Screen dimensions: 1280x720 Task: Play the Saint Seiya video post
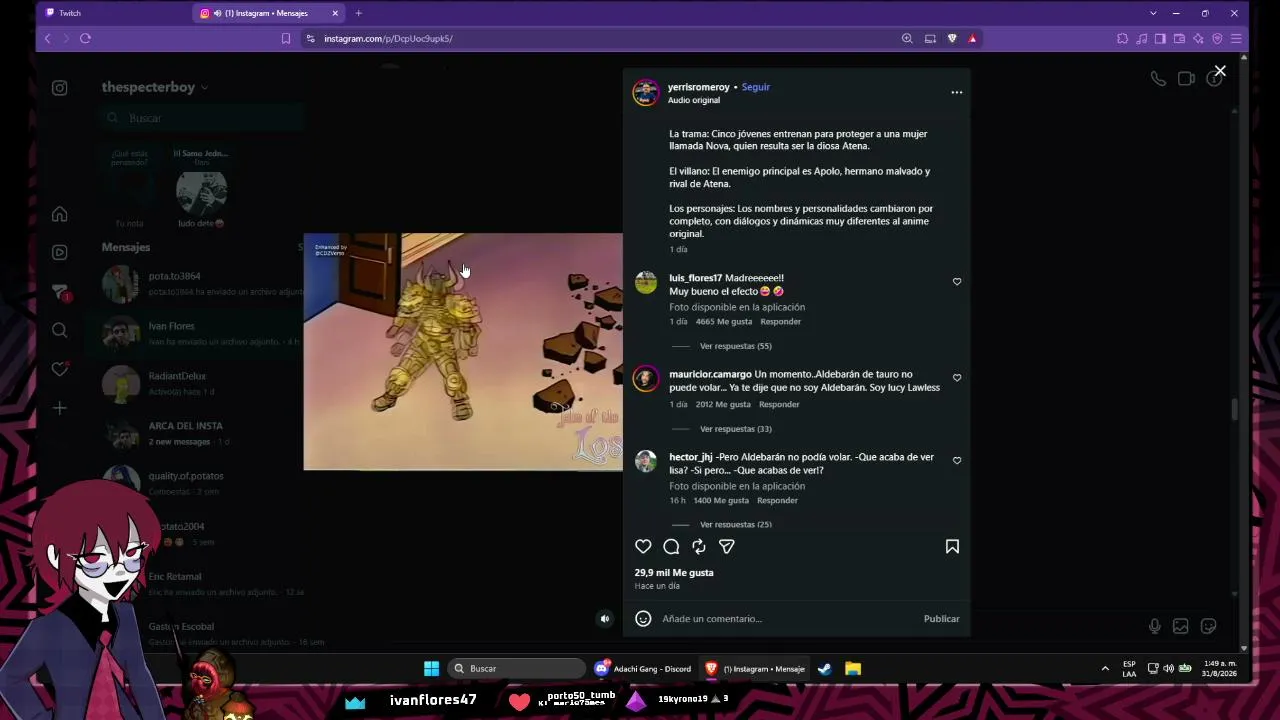[x=463, y=351]
